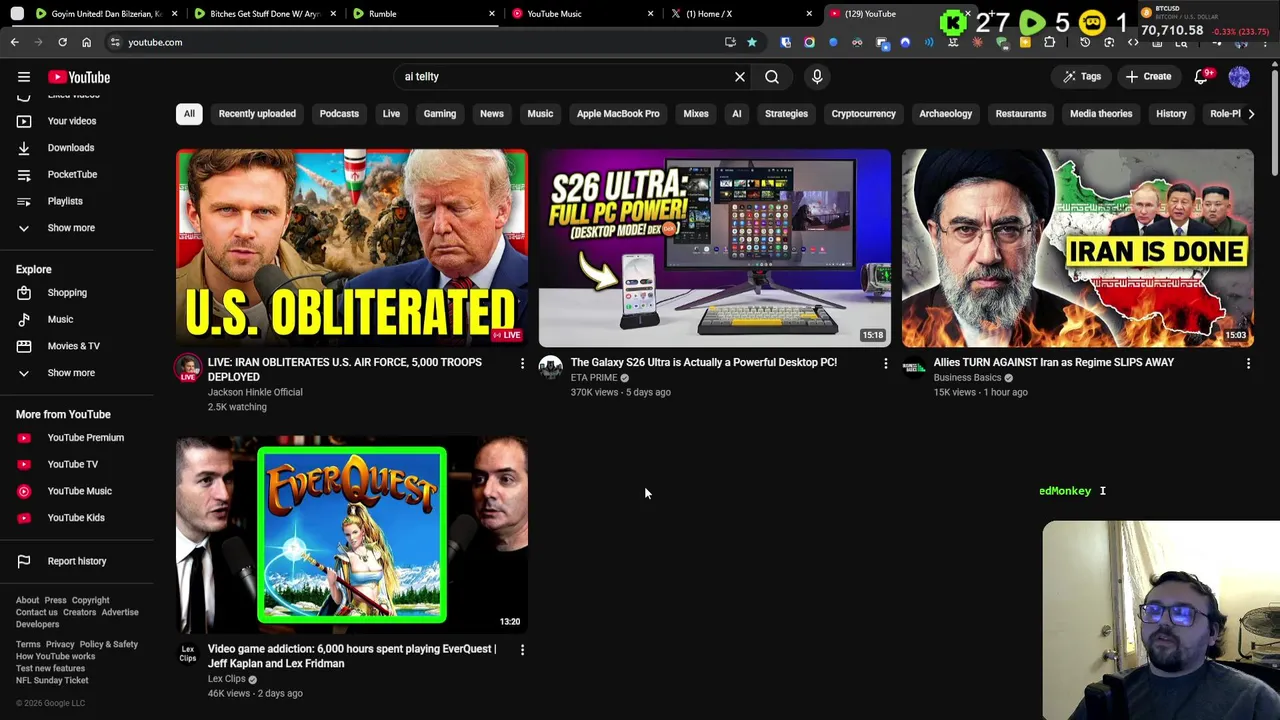Screen dimensions: 1280x720
Task: Open the YouTube hamburger guide menu
Action: coord(24,77)
